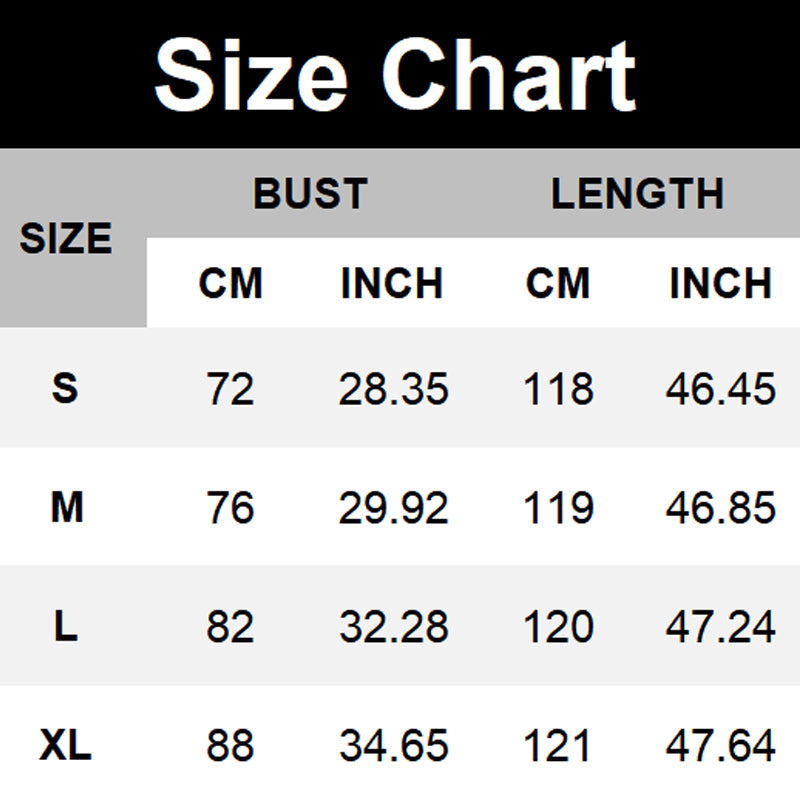800x800 pixels.
Task: Select the 46.85 length inch value
Action: point(720,509)
